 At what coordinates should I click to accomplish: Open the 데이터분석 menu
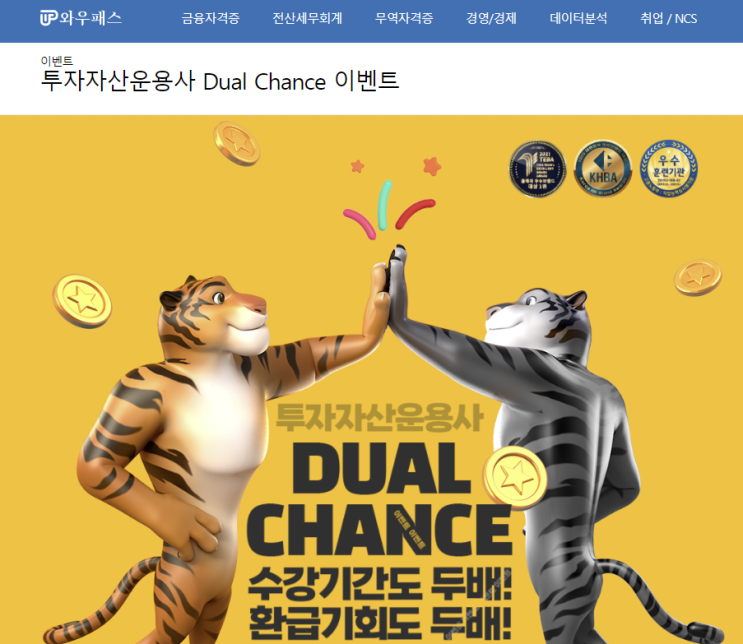coord(578,18)
